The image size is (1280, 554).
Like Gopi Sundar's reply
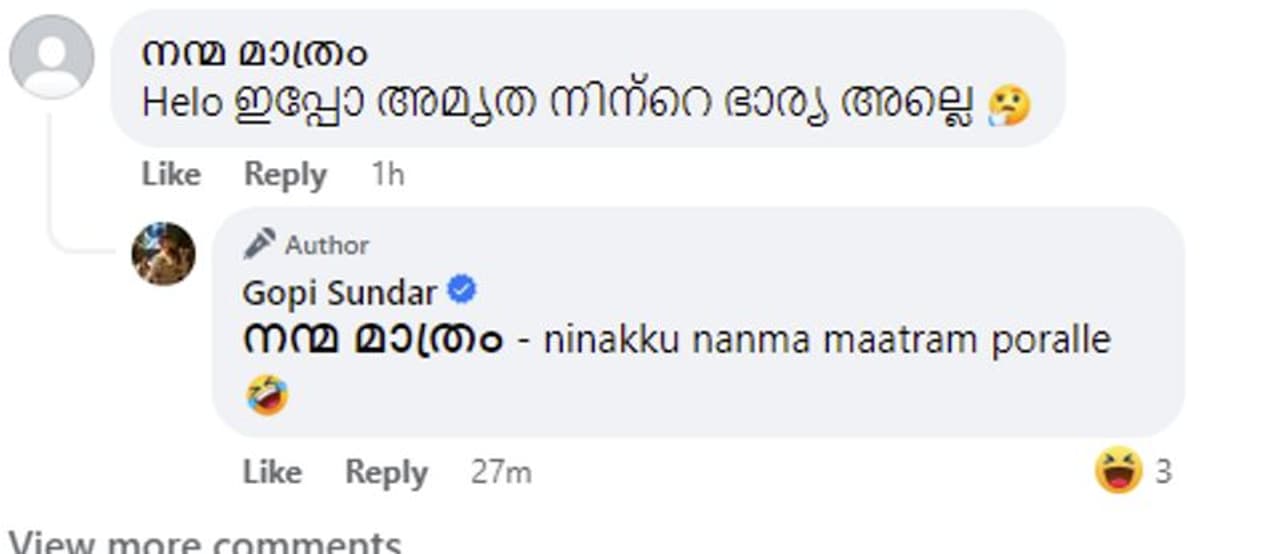[x=272, y=472]
